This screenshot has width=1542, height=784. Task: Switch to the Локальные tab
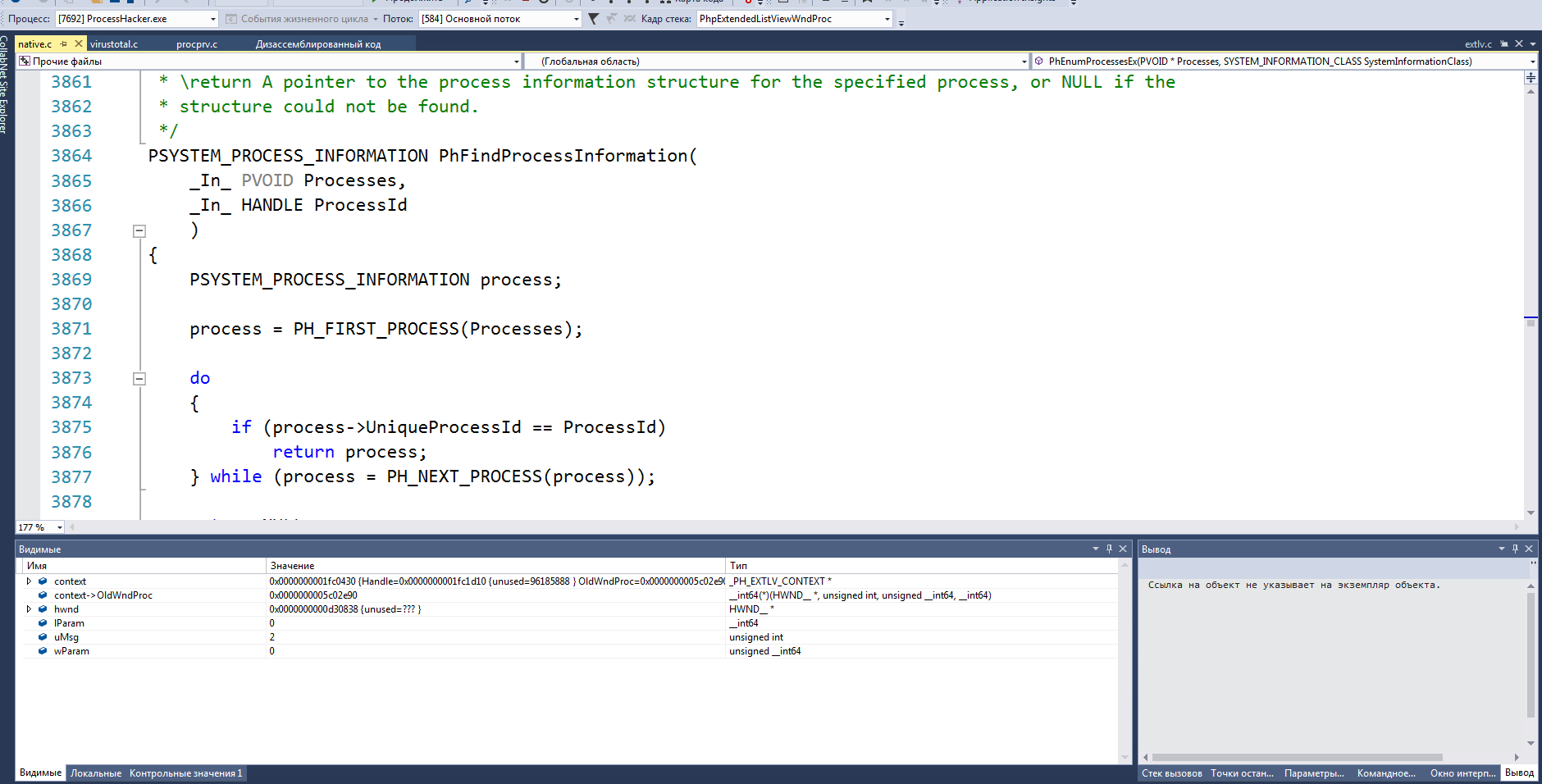(96, 773)
